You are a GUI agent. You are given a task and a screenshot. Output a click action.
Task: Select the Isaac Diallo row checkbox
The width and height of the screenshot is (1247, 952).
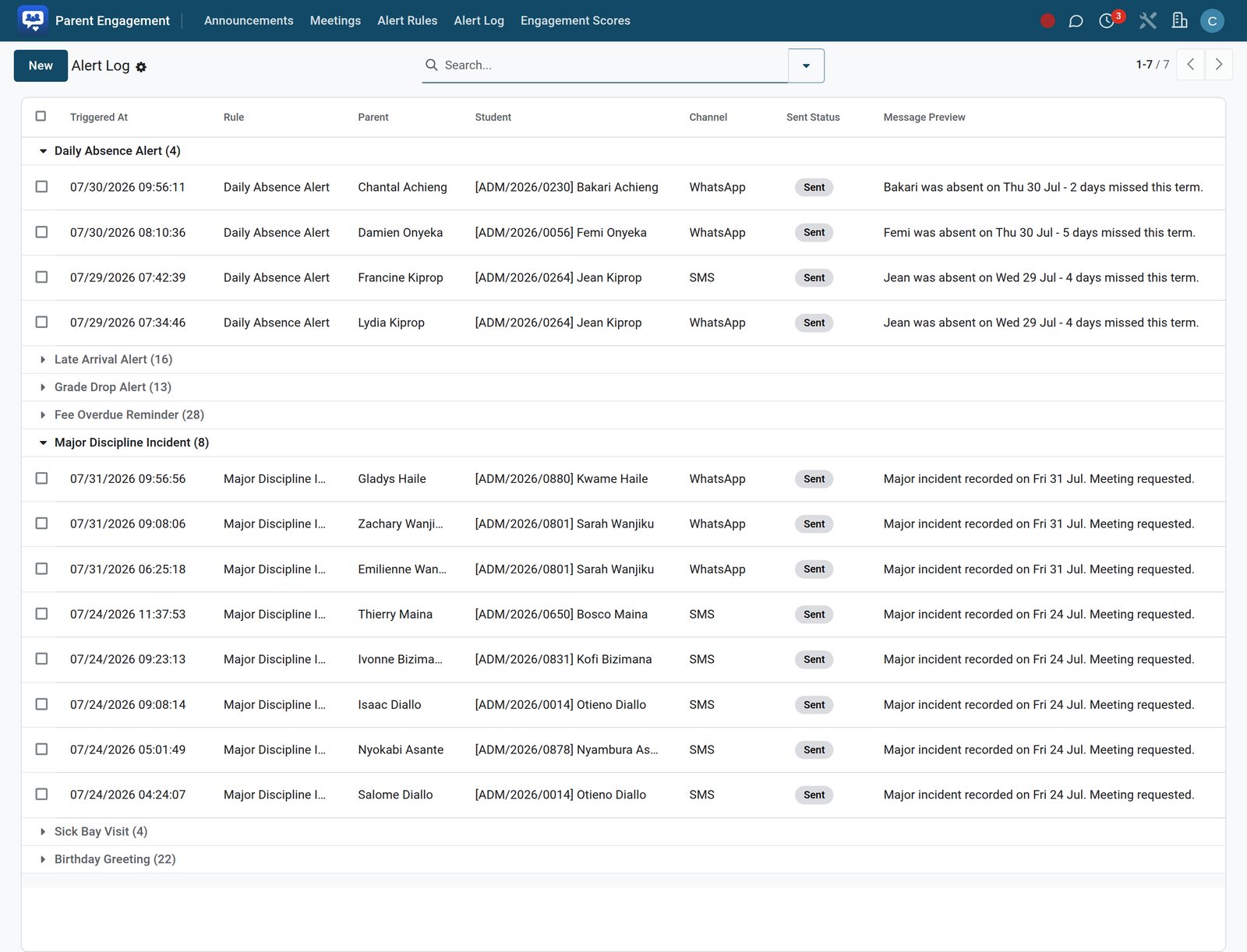tap(41, 704)
